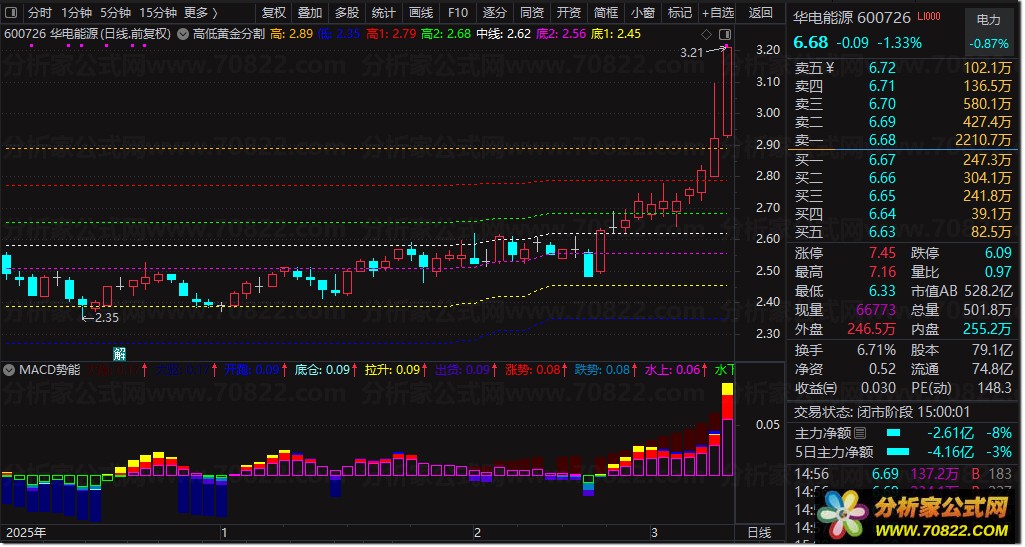Open the 小窗 mini window

643,12
